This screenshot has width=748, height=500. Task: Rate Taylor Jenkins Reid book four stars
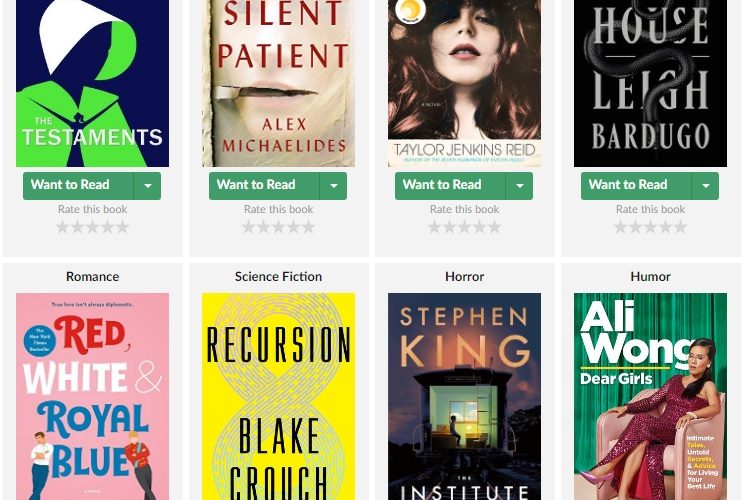tap(480, 227)
